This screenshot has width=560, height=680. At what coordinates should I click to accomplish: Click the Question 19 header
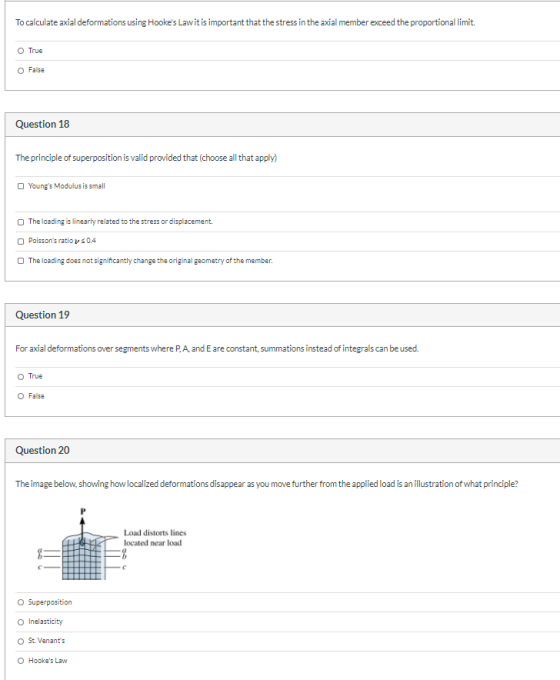coord(42,315)
